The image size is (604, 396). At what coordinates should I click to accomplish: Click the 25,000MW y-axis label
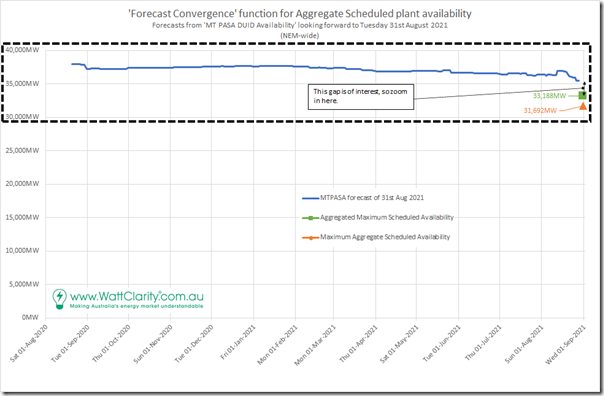[x=22, y=151]
